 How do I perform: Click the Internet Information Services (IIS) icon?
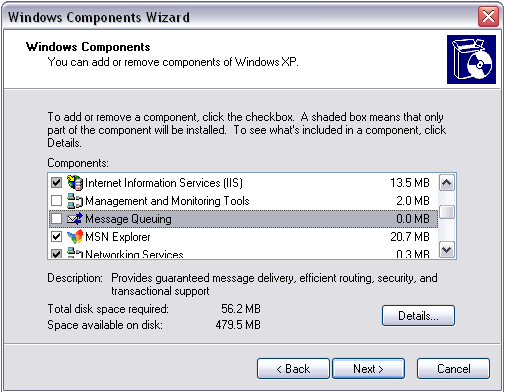click(75, 183)
